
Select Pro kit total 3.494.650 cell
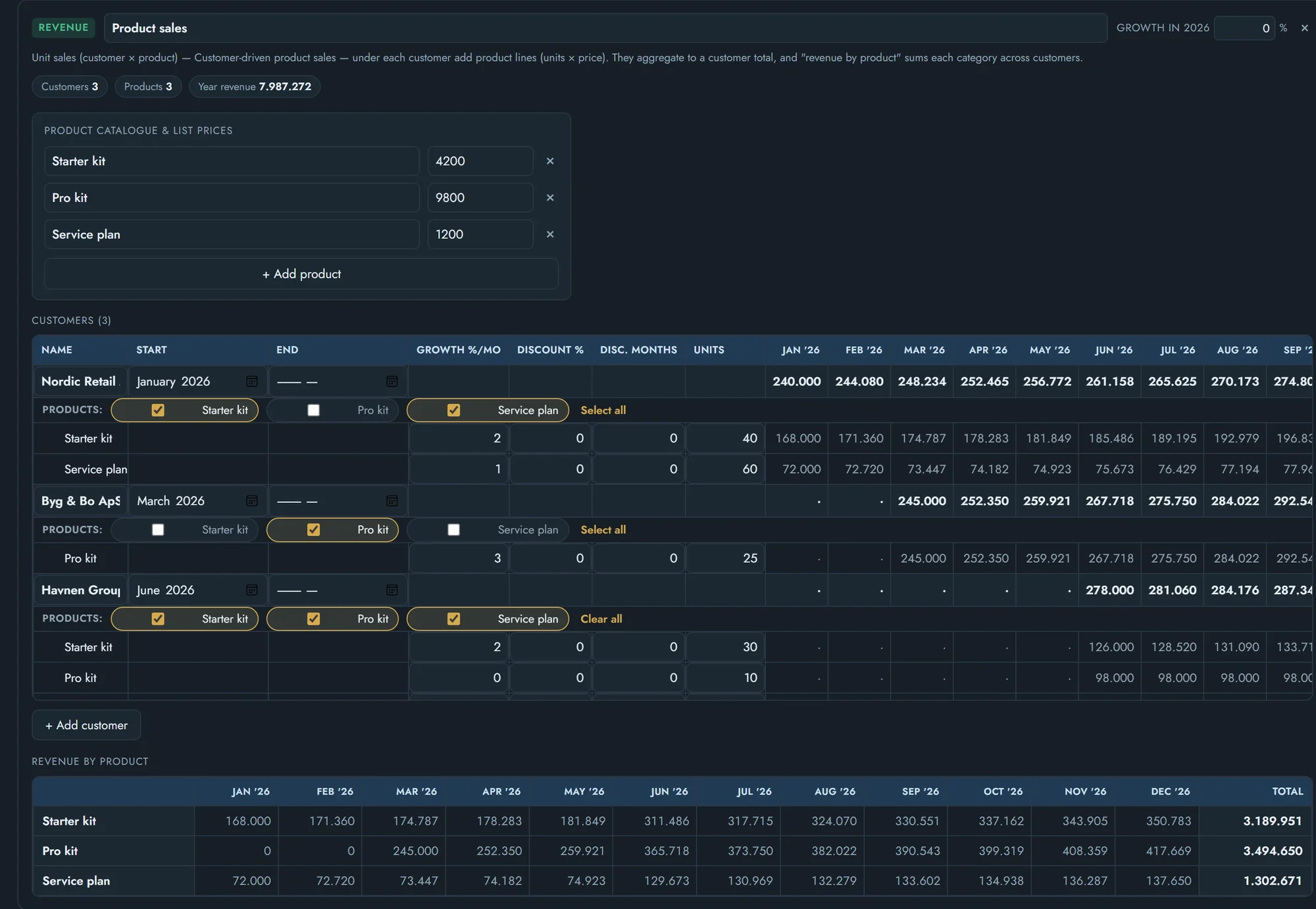coord(1255,851)
